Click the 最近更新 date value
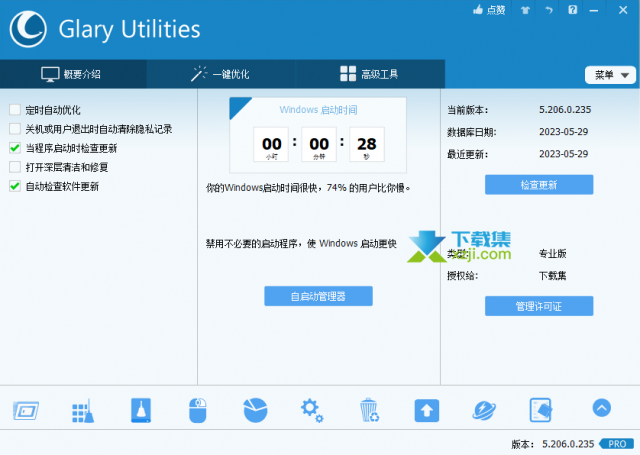The image size is (640, 455). (564, 153)
